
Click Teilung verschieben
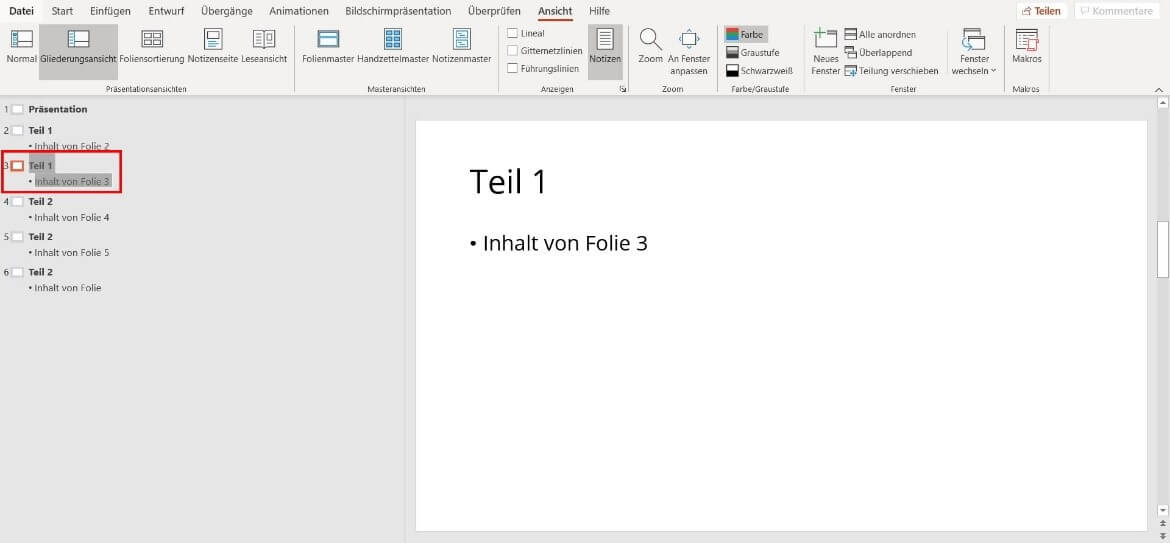point(891,71)
